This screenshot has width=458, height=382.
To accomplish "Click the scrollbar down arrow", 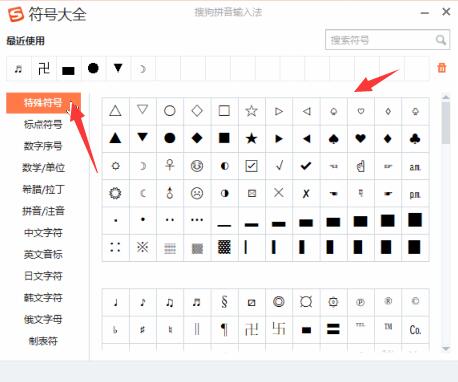I will point(446,349).
